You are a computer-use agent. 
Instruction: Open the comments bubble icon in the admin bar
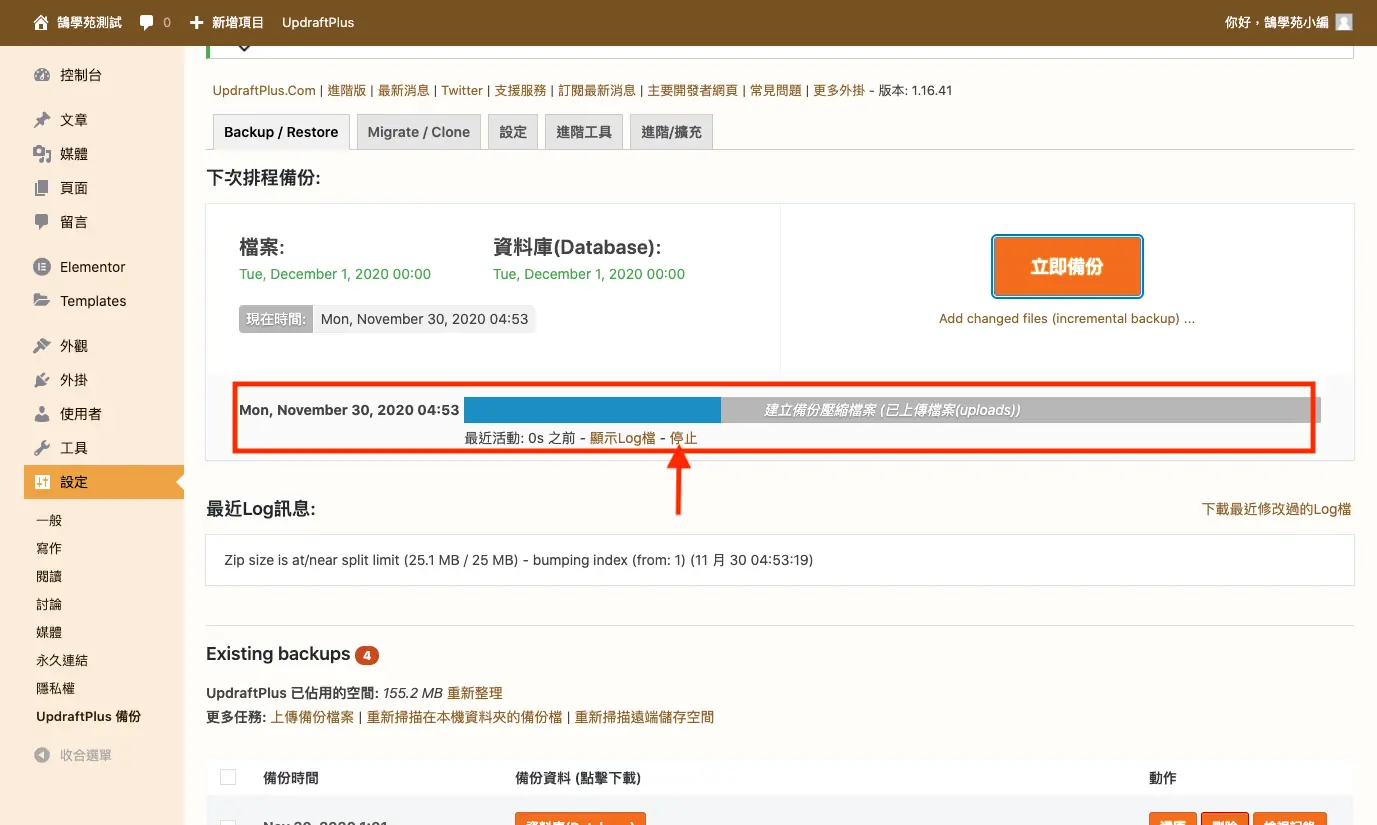(147, 22)
